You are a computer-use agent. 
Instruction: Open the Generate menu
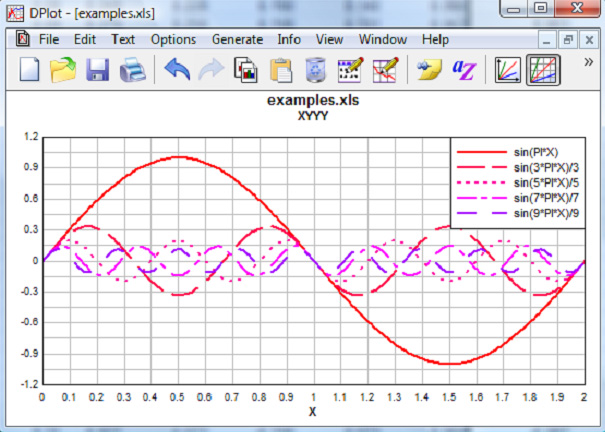[x=237, y=39]
